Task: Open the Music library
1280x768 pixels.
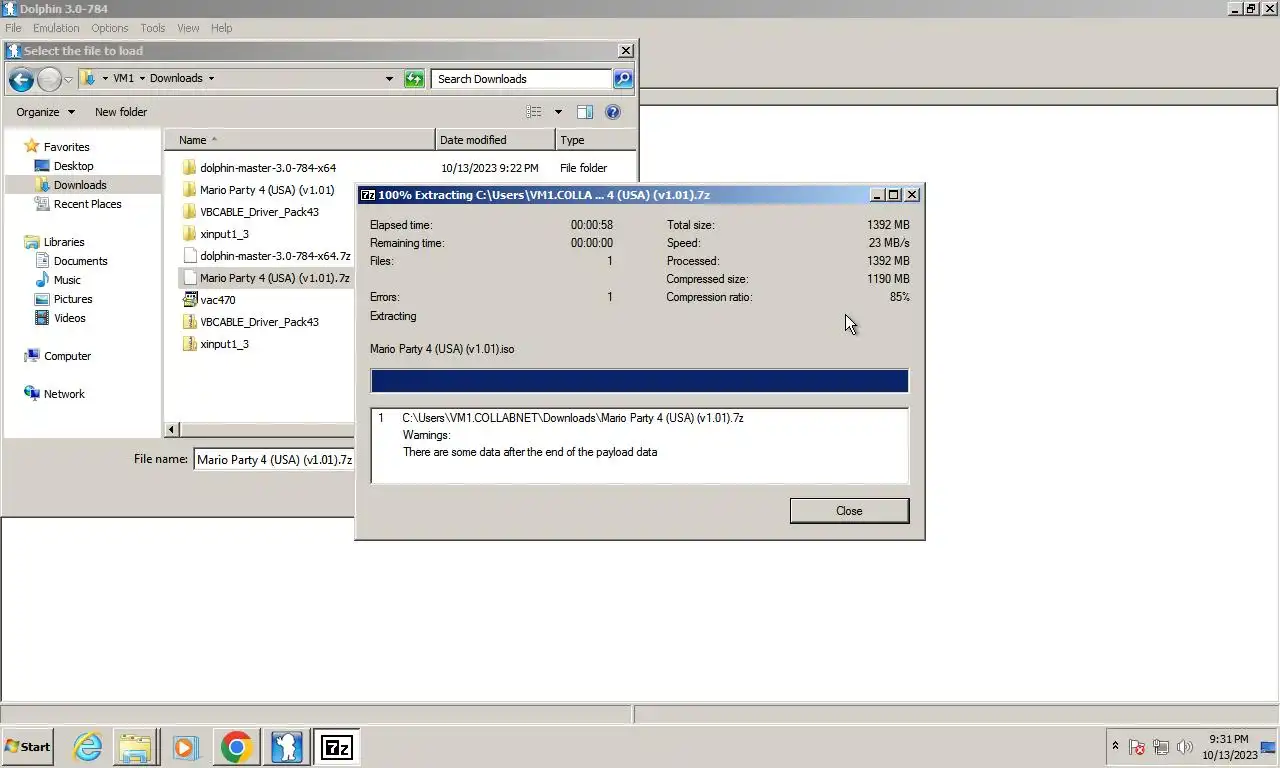Action: coord(67,280)
